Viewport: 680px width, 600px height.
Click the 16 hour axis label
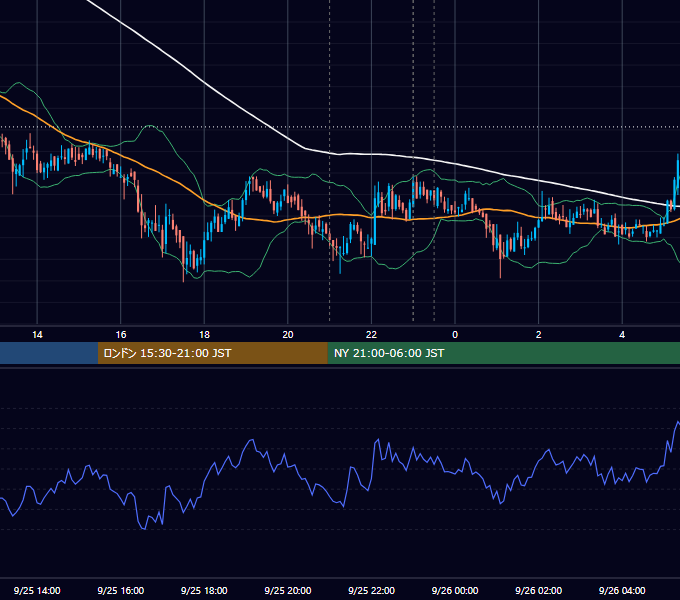[x=121, y=335]
